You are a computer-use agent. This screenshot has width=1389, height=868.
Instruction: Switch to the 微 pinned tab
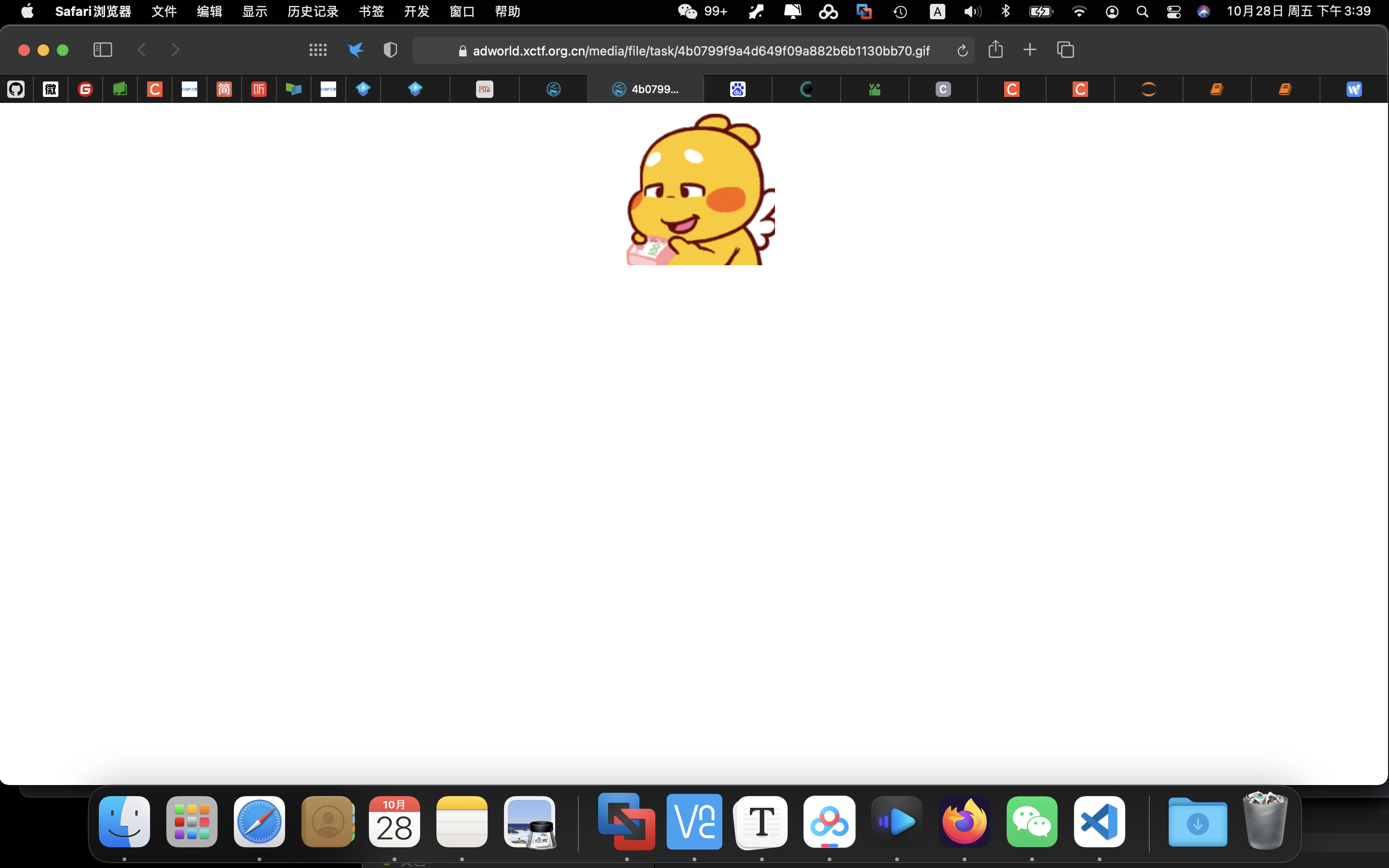51,89
